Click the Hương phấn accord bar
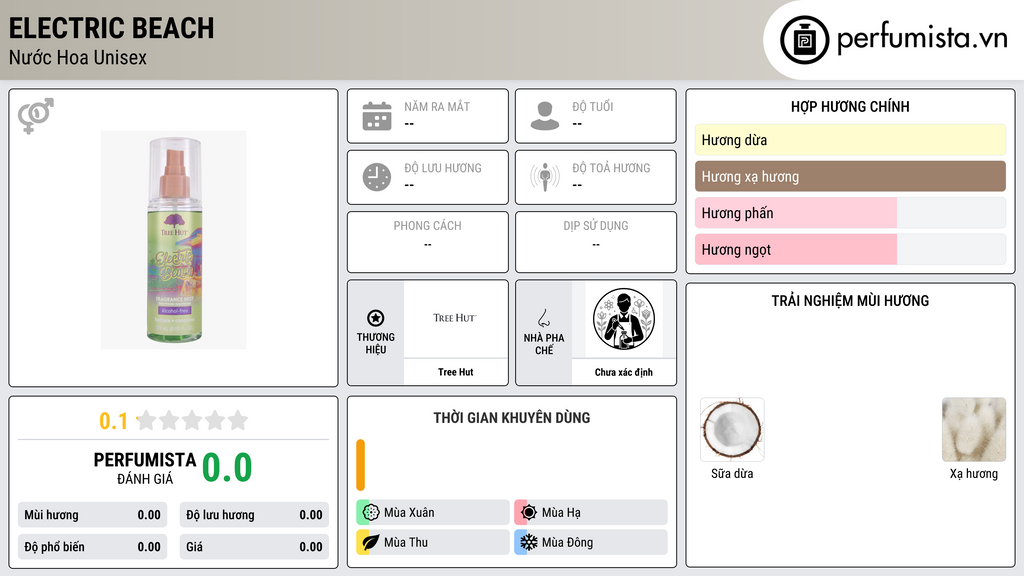1024x576 pixels. 850,213
